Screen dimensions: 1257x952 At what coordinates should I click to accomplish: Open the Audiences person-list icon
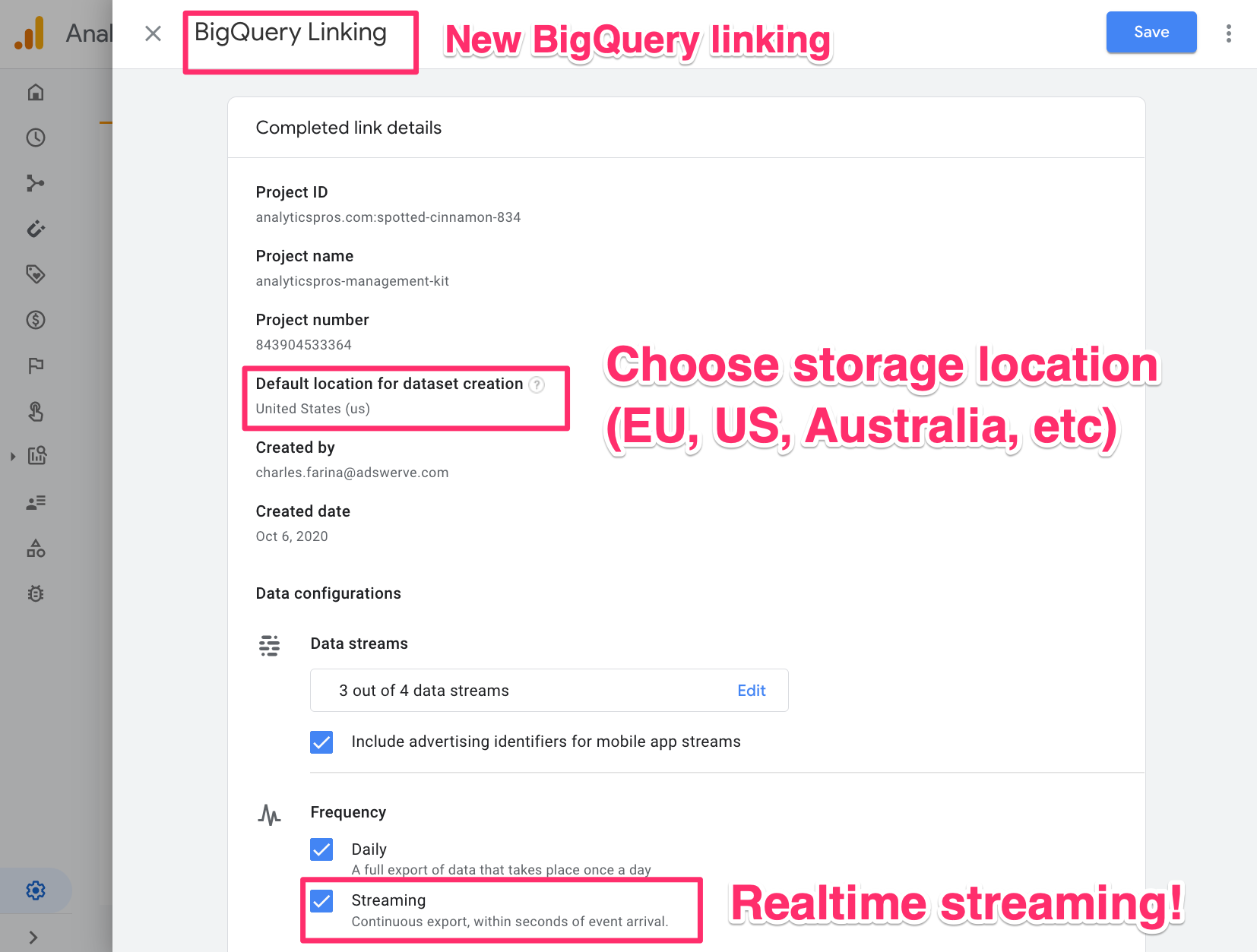(36, 502)
